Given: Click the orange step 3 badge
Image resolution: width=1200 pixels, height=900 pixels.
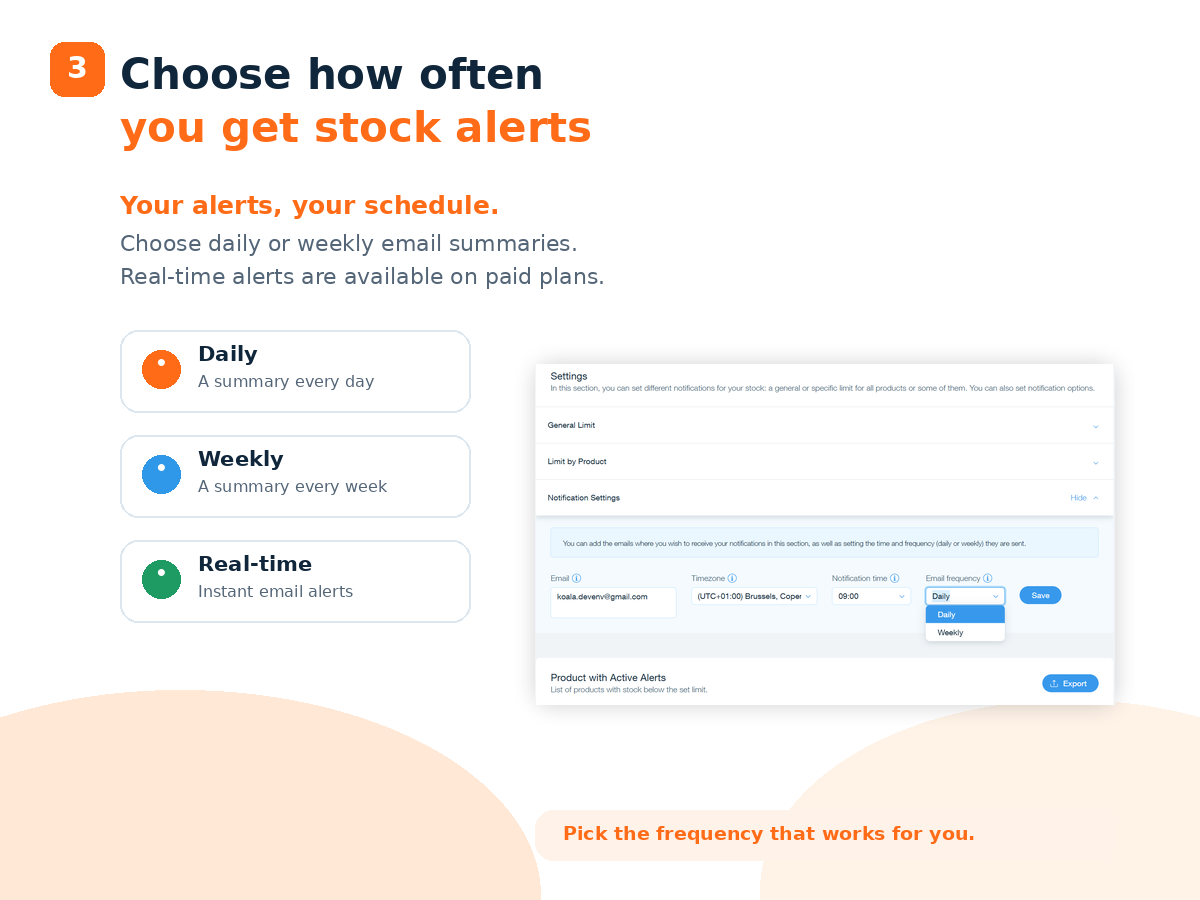Looking at the screenshot, I should pyautogui.click(x=77, y=69).
